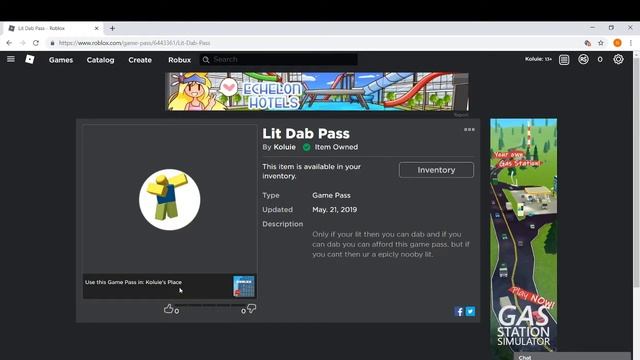
Task: Open the Games menu item
Action: pos(61,60)
